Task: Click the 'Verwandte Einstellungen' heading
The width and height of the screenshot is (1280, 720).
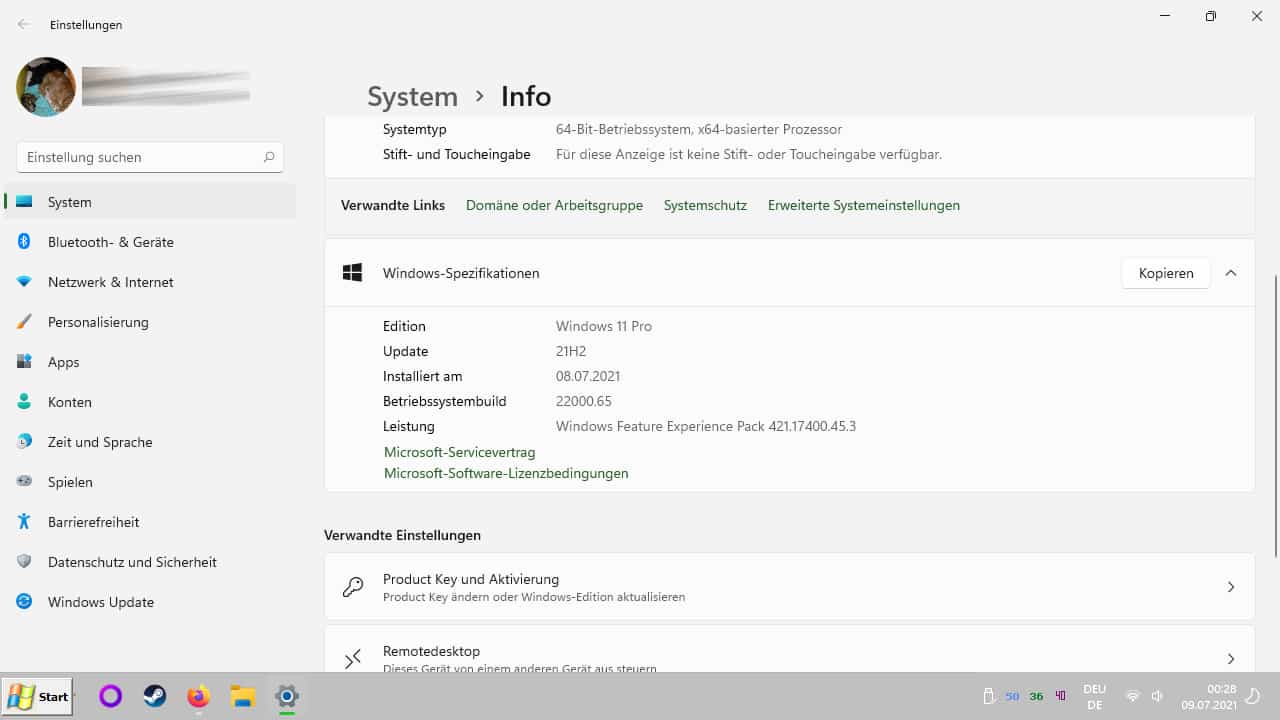Action: click(x=402, y=535)
